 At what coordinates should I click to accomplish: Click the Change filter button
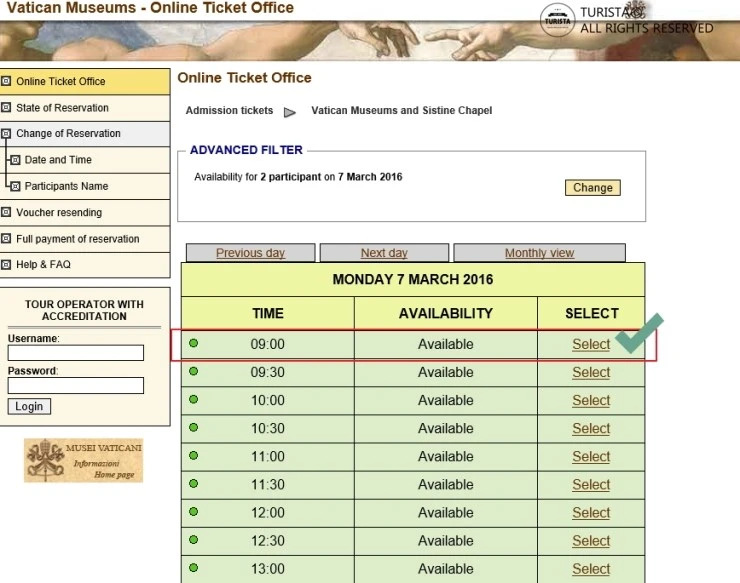pos(593,187)
